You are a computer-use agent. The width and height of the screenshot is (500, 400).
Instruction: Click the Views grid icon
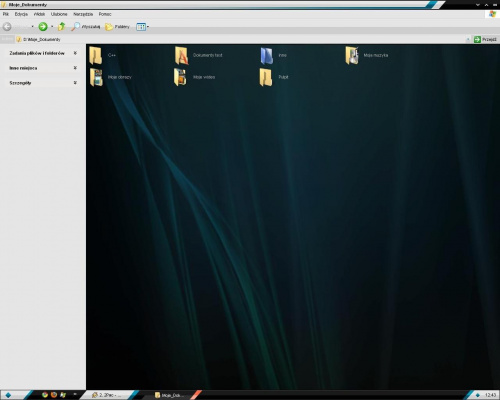pyautogui.click(x=141, y=27)
